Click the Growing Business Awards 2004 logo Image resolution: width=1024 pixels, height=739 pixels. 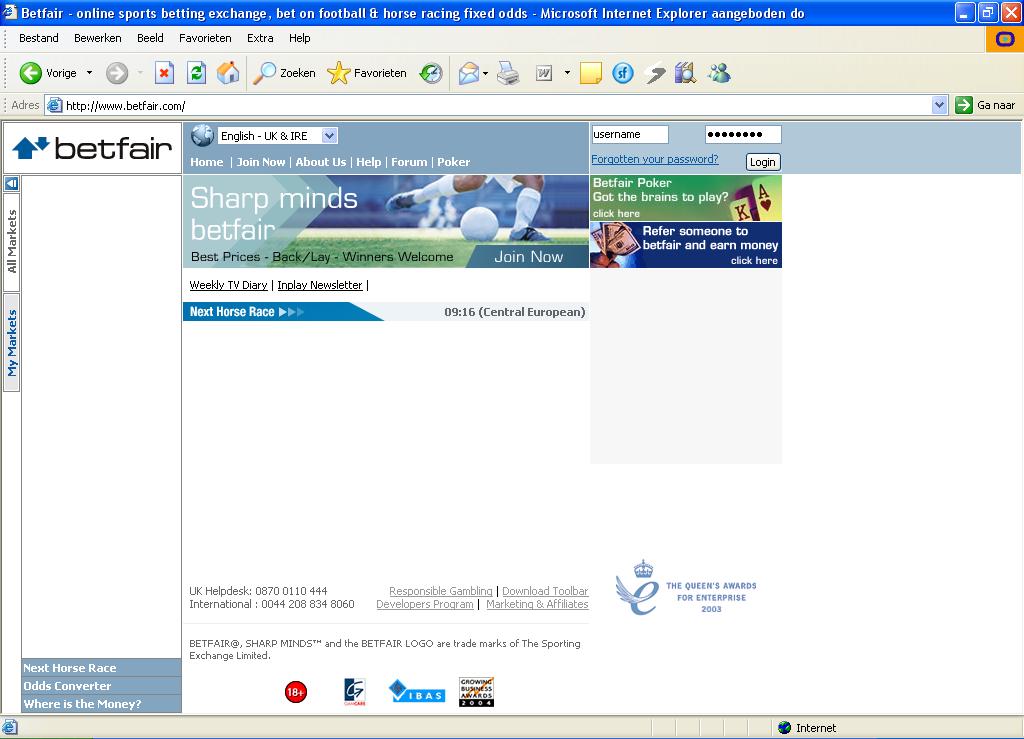click(x=476, y=692)
